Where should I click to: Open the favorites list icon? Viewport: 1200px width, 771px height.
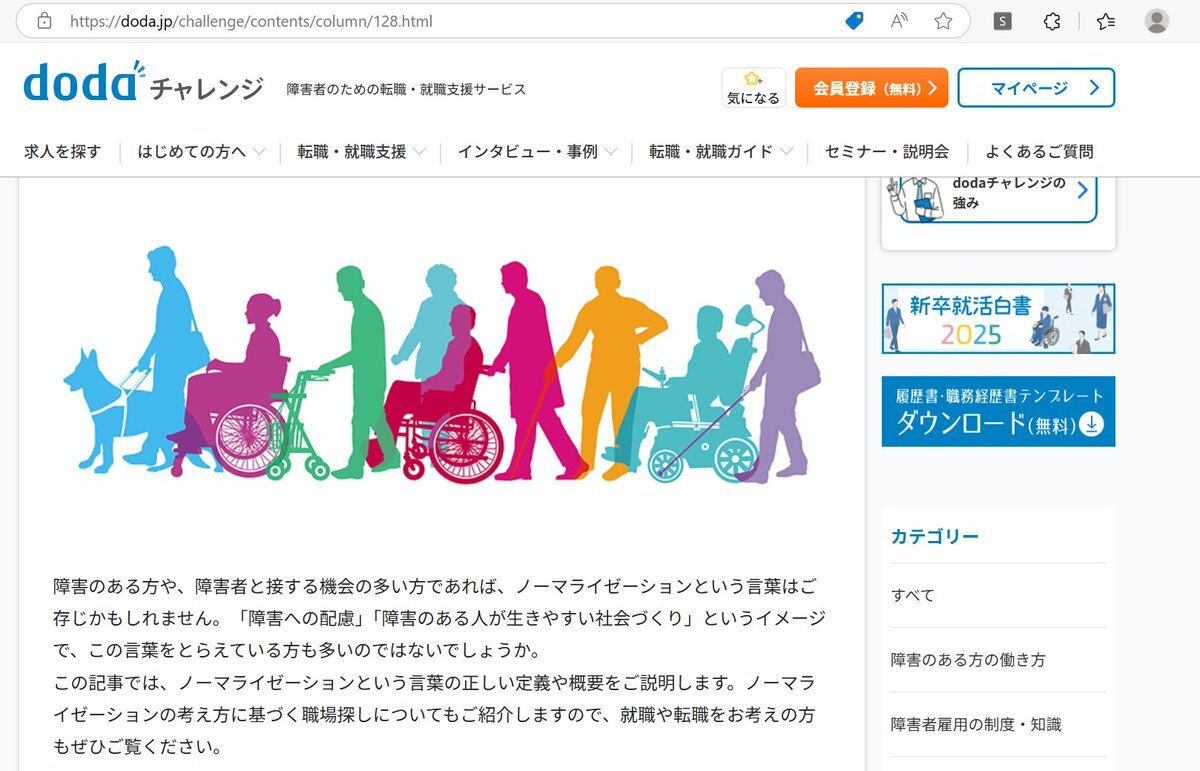pos(1105,21)
